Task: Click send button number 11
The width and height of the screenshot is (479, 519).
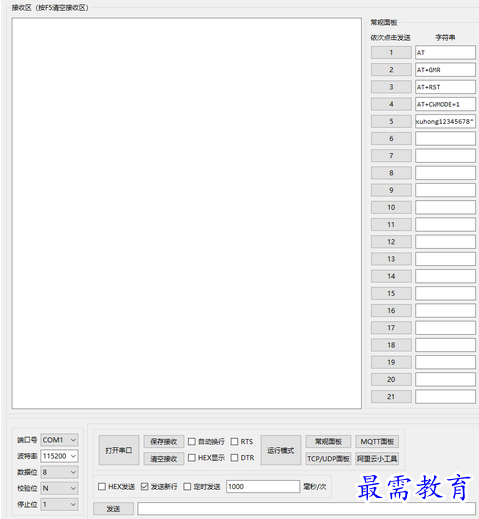Action: coord(391,224)
